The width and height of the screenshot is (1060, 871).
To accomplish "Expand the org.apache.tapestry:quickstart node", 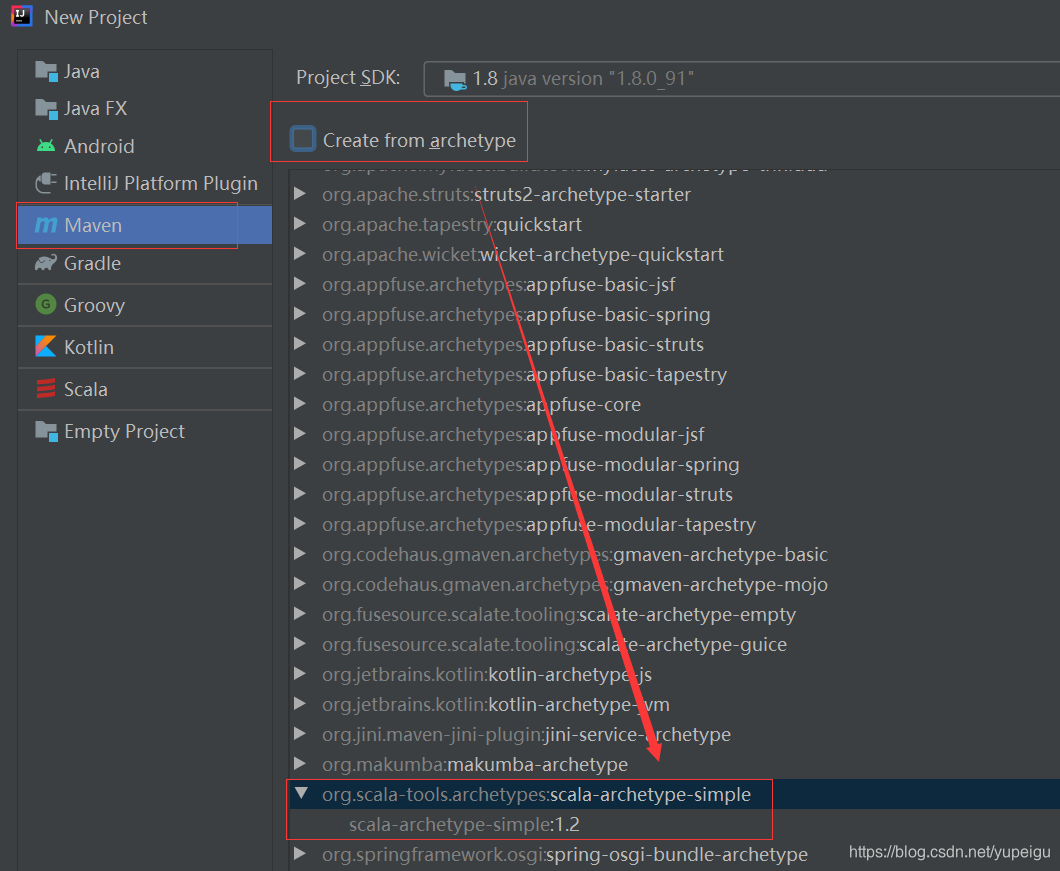I will click(300, 224).
